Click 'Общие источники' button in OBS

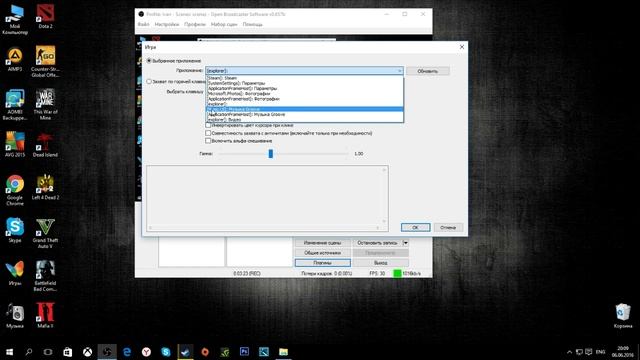coord(322,253)
